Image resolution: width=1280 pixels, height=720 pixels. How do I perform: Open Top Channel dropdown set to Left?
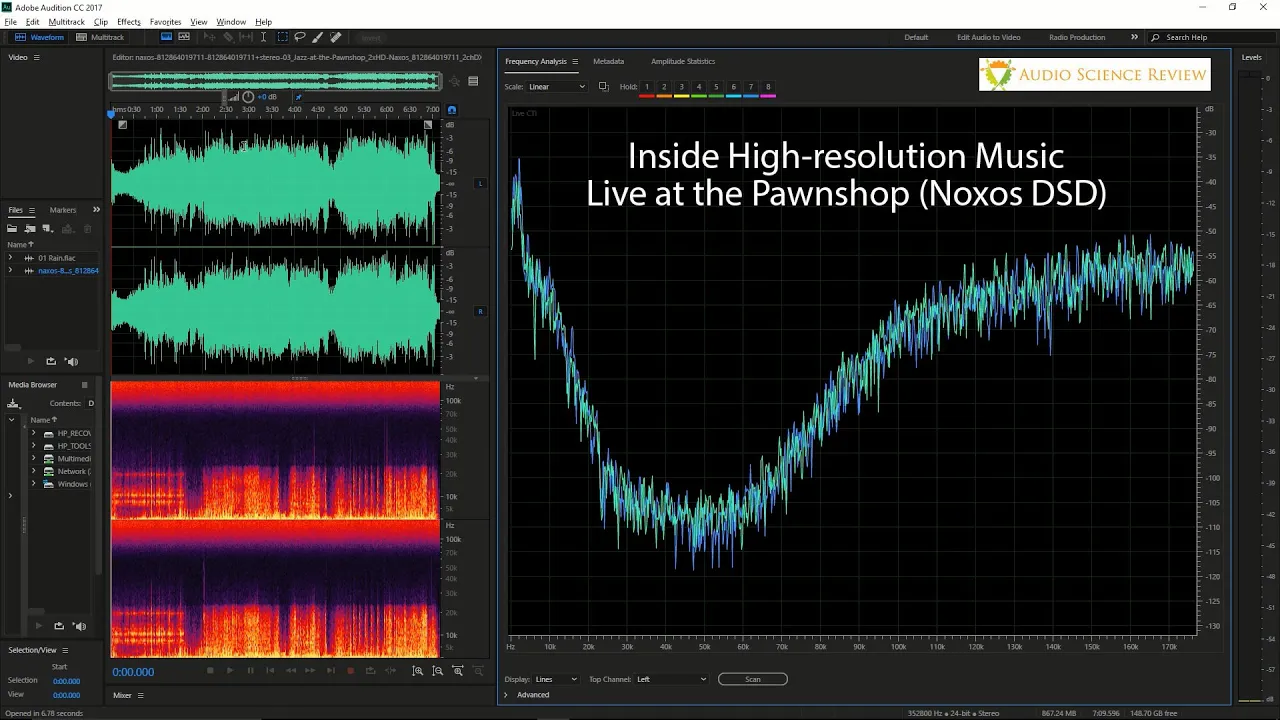tap(672, 679)
